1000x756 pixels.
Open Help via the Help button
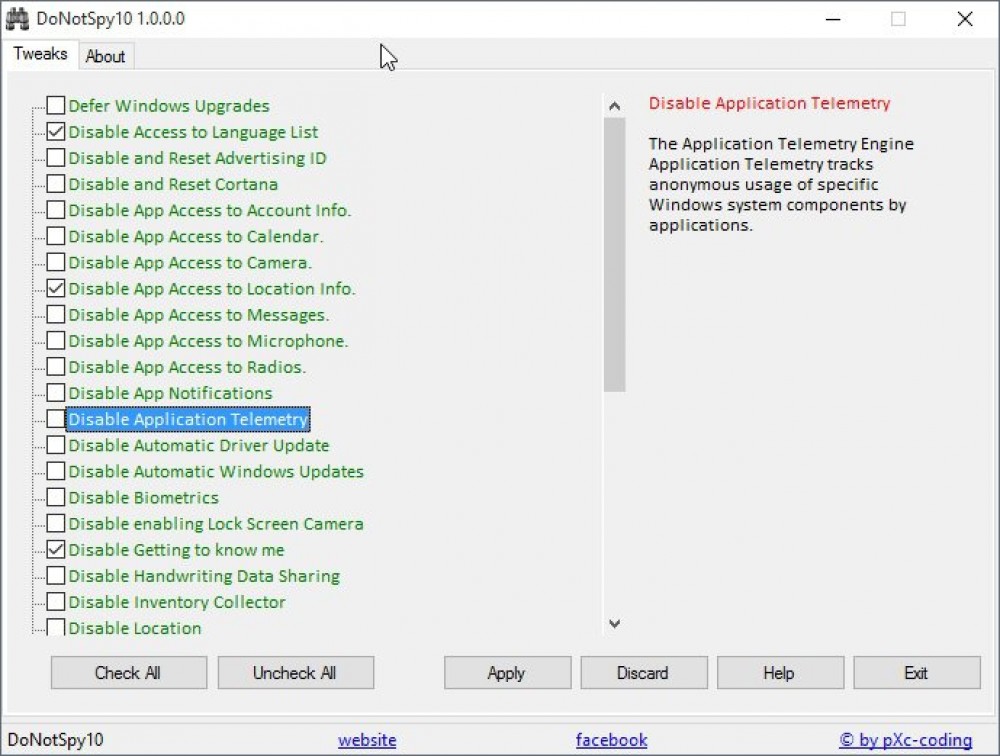pyautogui.click(x=781, y=673)
